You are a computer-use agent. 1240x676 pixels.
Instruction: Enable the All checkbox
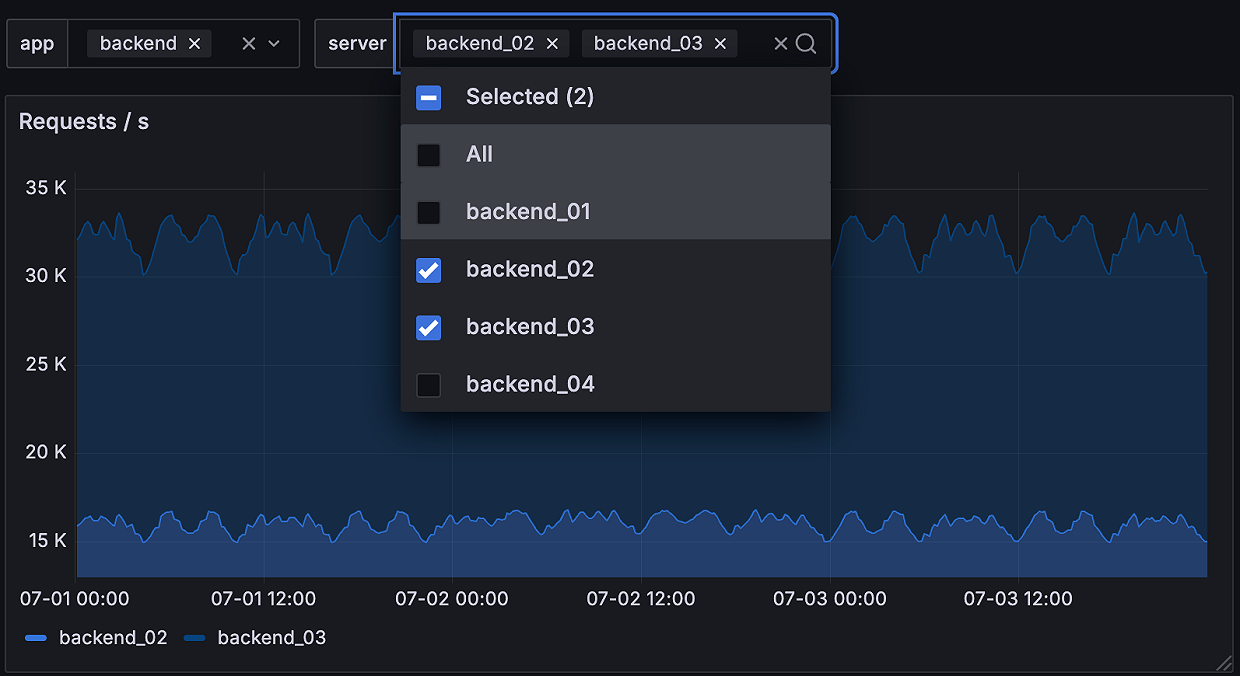pos(429,154)
